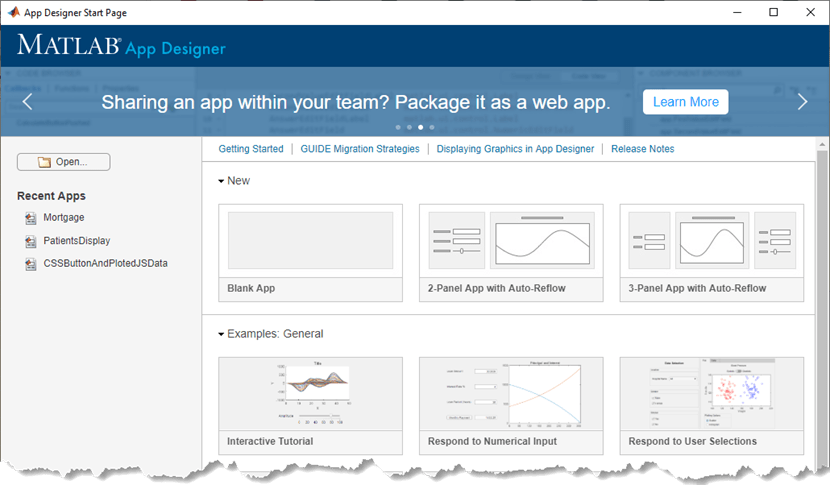Create a 3-Panel App with Auto-Reflow
The image size is (830, 485).
[711, 253]
